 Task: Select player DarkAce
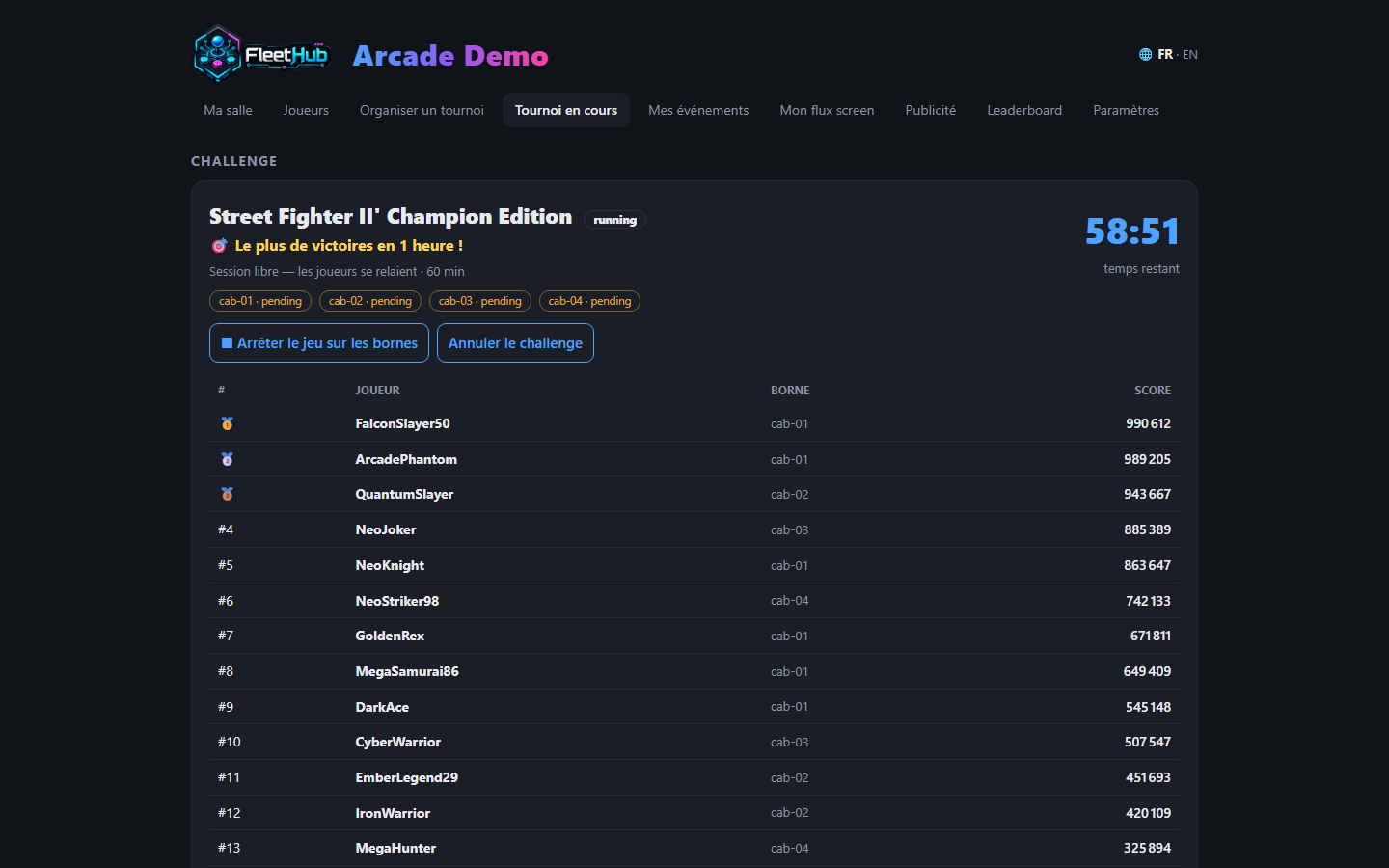pos(382,707)
